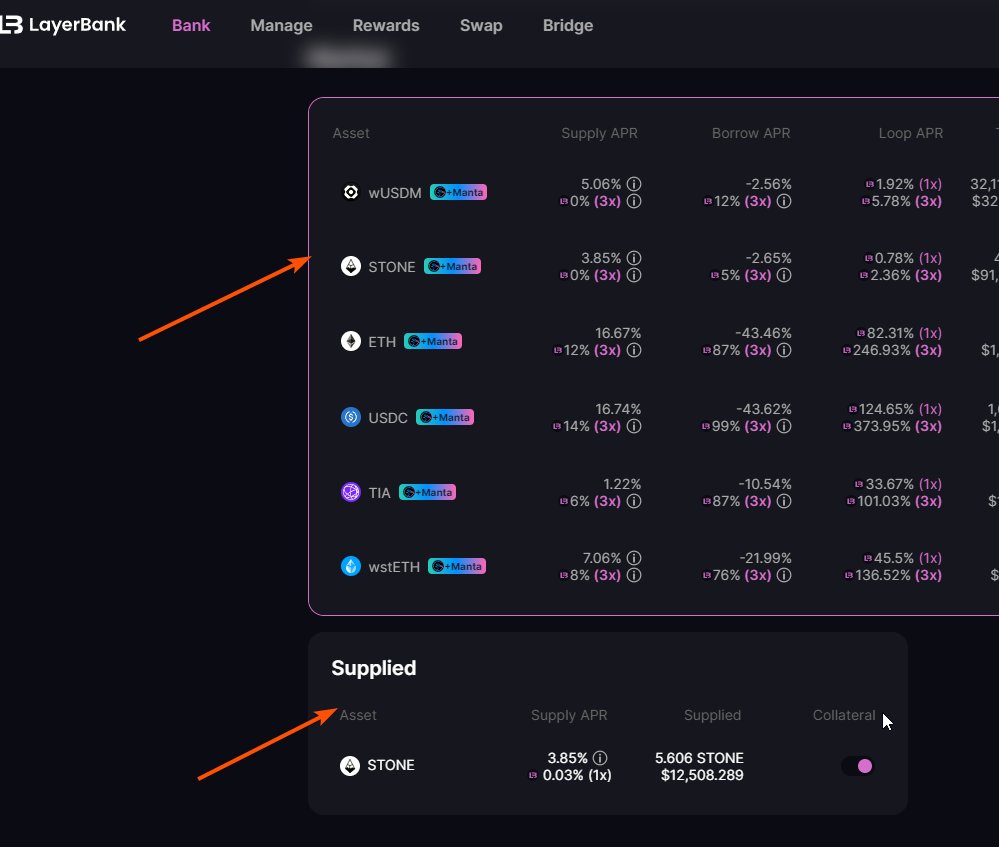
Task: Select the wstETH asset name
Action: point(394,567)
